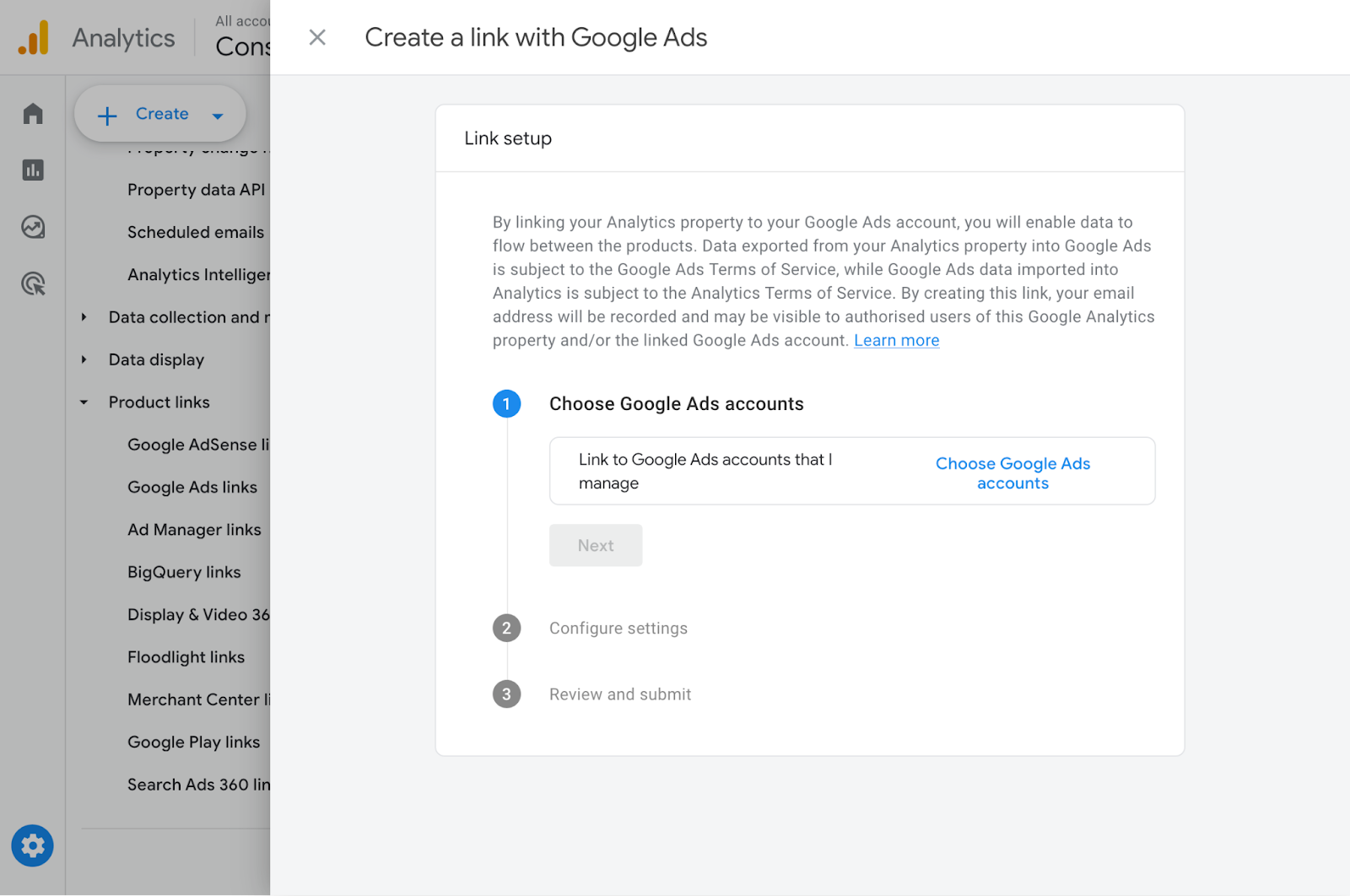Open the Admin gear icon

coord(33,845)
